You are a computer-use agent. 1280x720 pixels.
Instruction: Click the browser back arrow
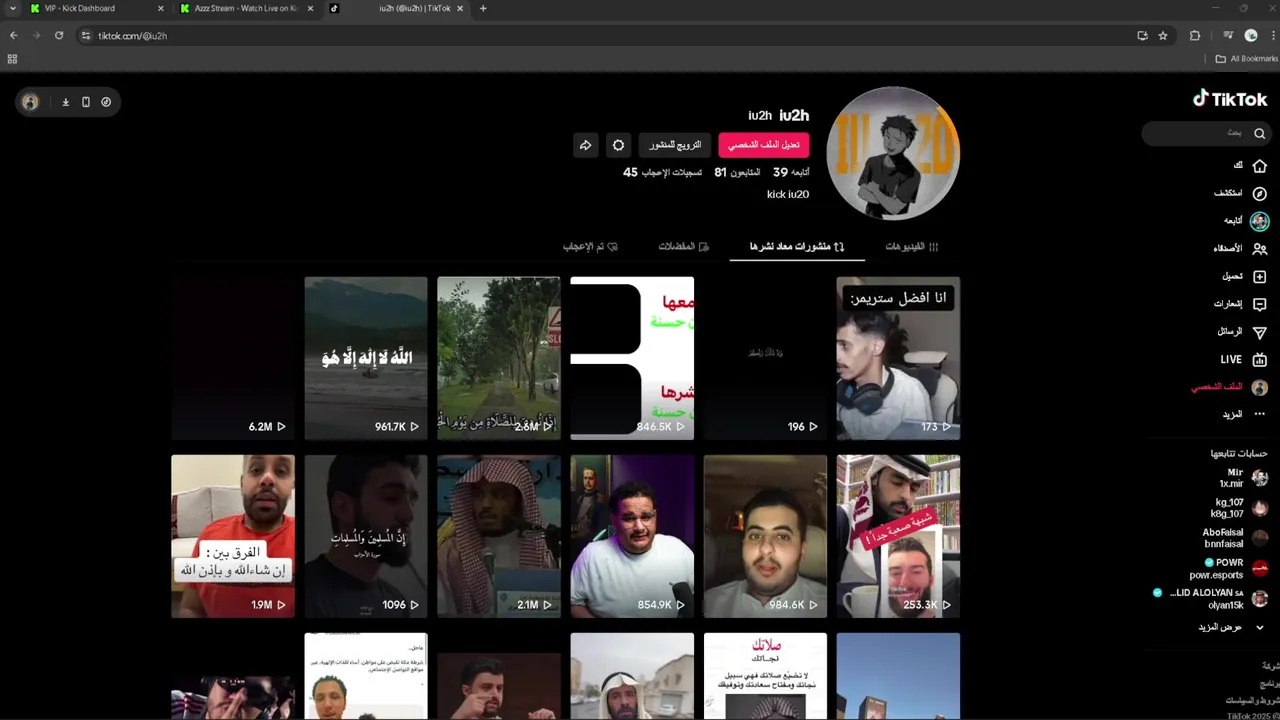13,35
